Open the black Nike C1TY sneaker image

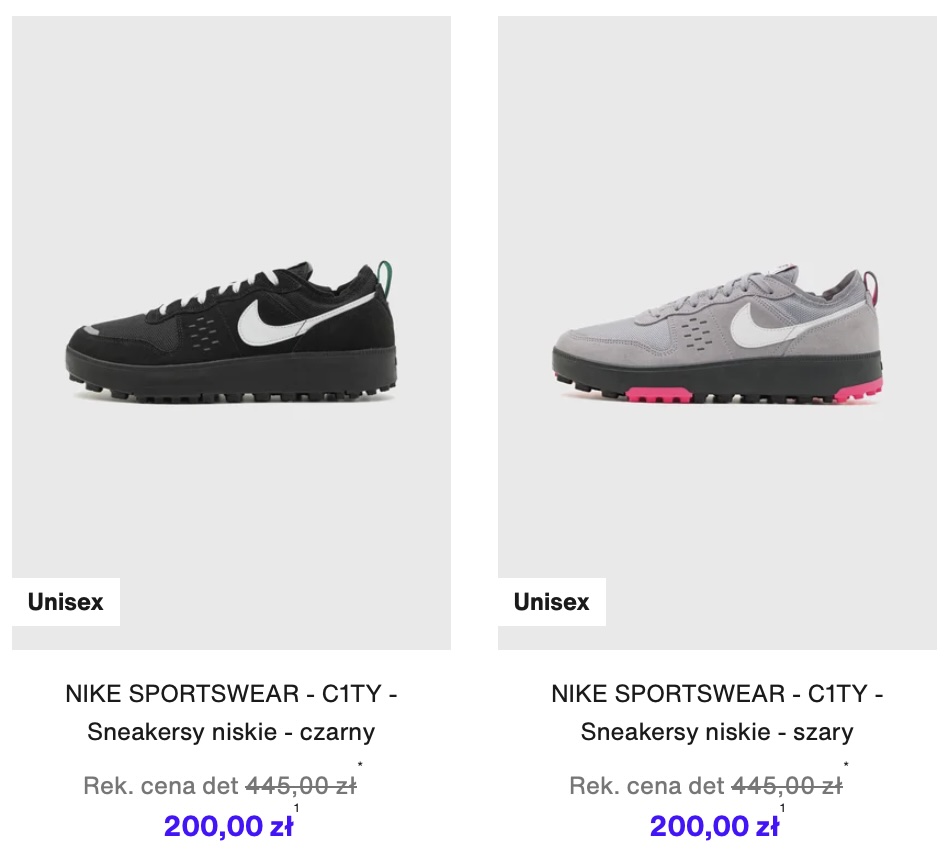coord(231,333)
